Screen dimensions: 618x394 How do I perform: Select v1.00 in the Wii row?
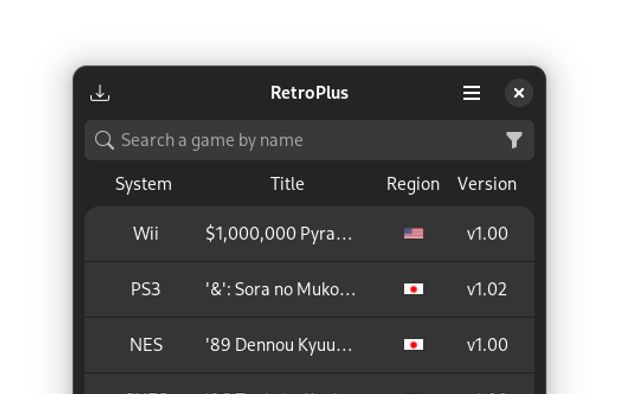pyautogui.click(x=487, y=234)
